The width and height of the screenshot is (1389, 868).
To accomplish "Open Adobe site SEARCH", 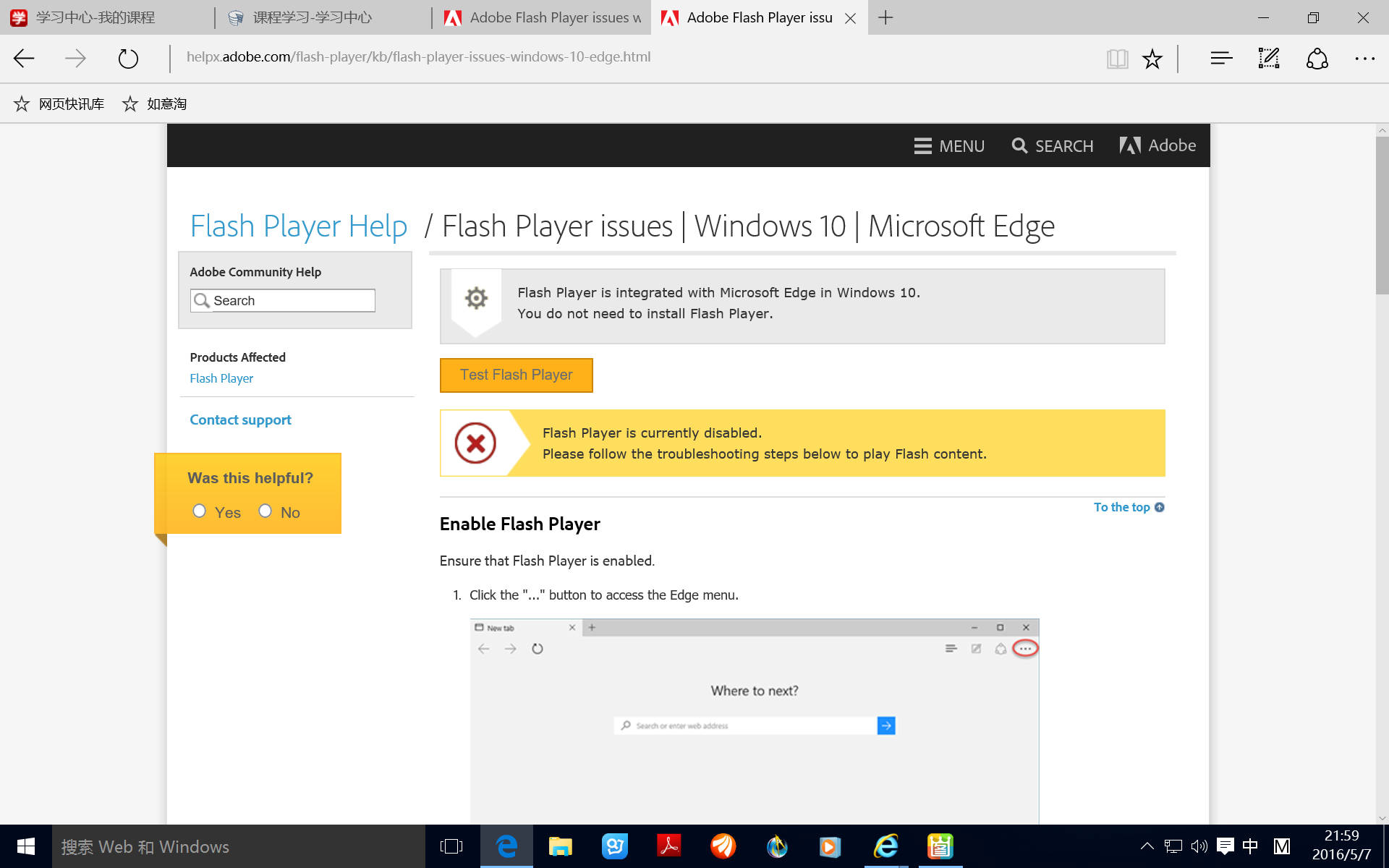I will pyautogui.click(x=1053, y=146).
